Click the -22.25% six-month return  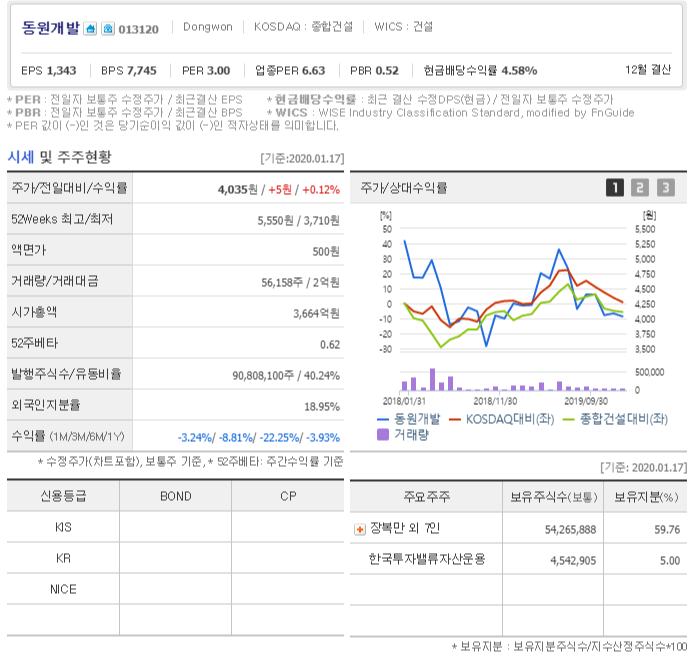click(x=279, y=438)
